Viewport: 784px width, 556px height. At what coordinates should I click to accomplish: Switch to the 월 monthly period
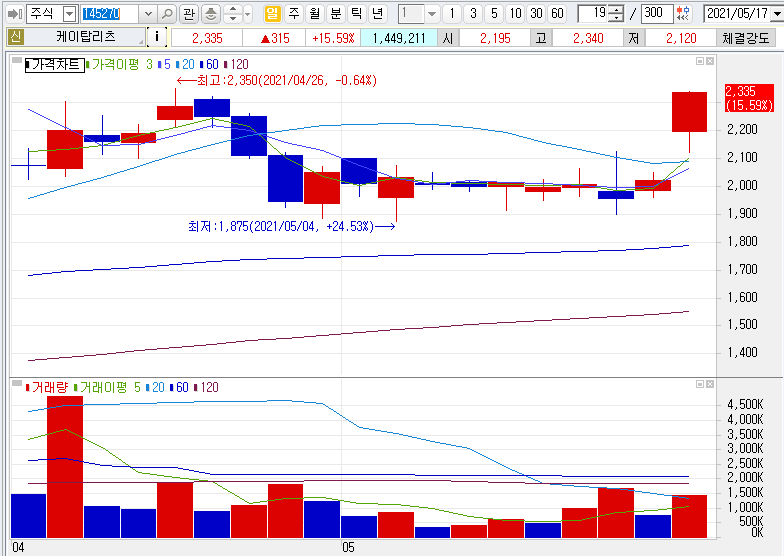pos(314,14)
